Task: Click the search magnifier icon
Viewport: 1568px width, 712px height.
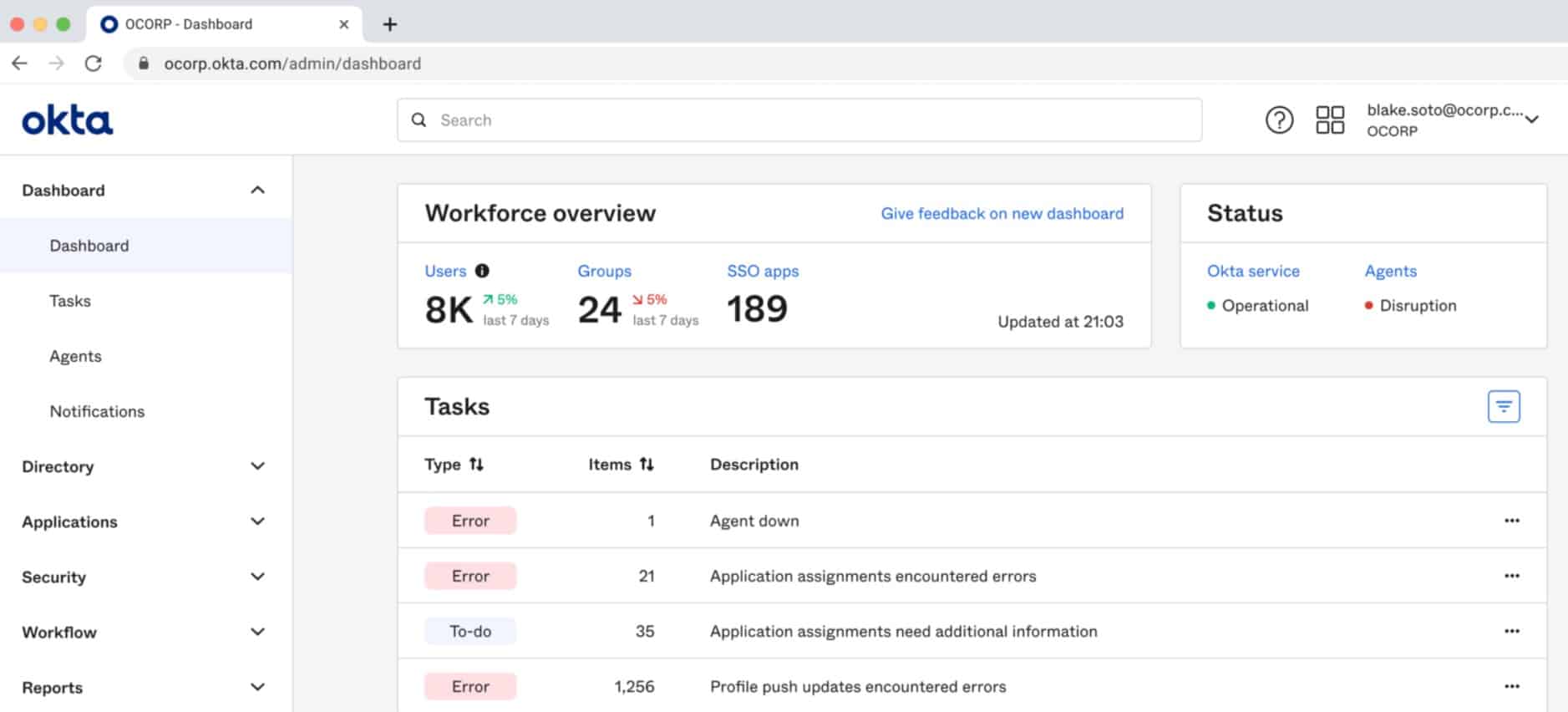Action: click(x=419, y=120)
